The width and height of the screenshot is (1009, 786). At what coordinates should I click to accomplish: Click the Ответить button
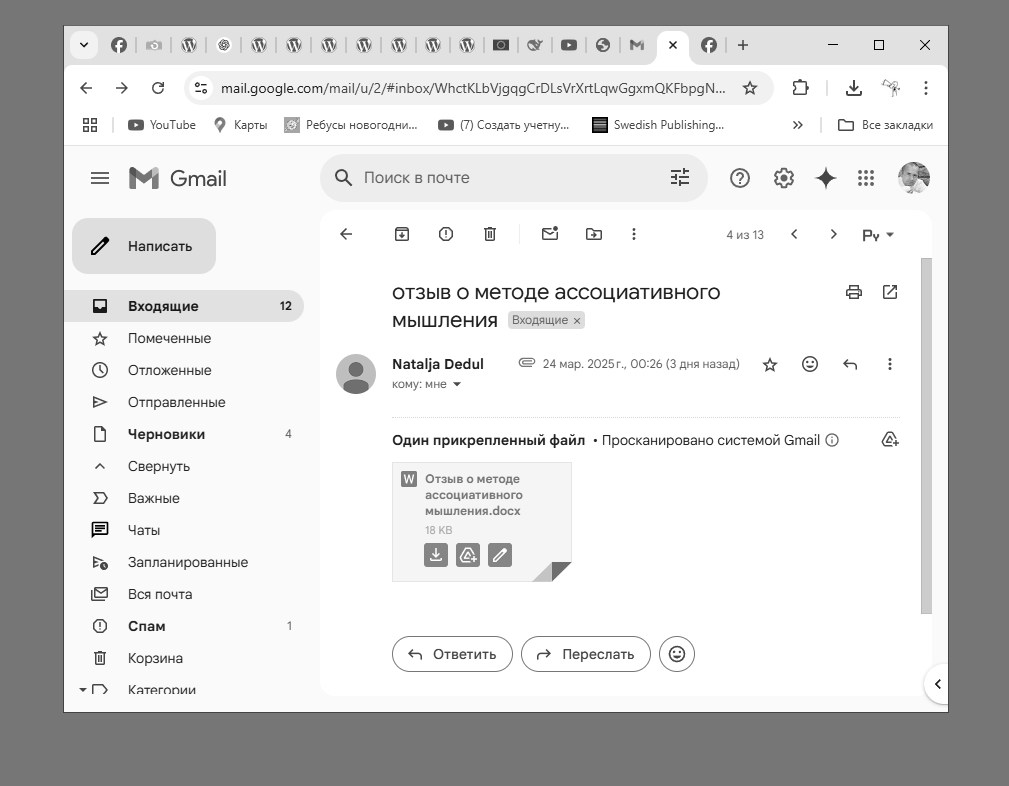pos(452,654)
